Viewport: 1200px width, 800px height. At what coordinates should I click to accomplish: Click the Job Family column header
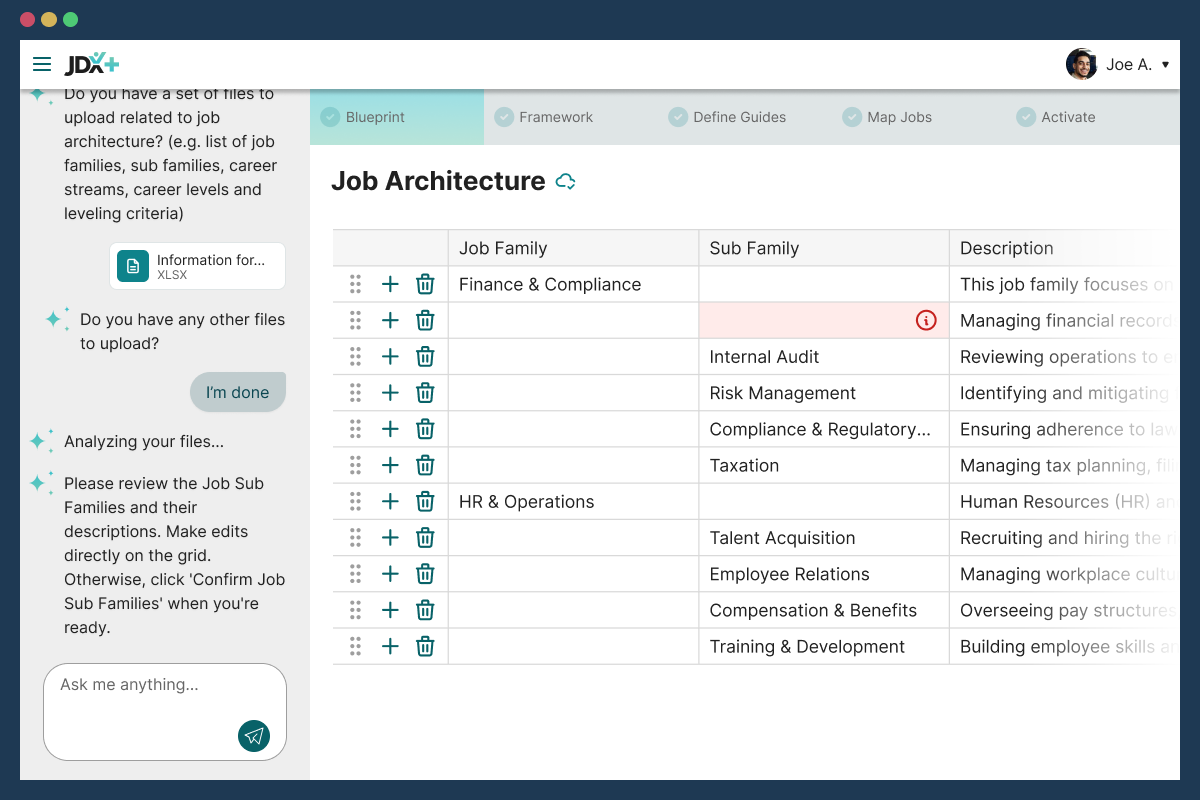tap(573, 248)
